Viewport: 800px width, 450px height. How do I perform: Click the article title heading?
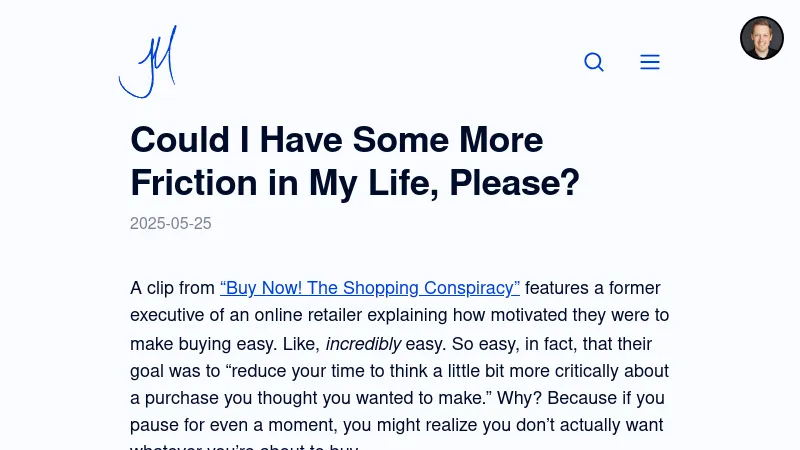355,161
